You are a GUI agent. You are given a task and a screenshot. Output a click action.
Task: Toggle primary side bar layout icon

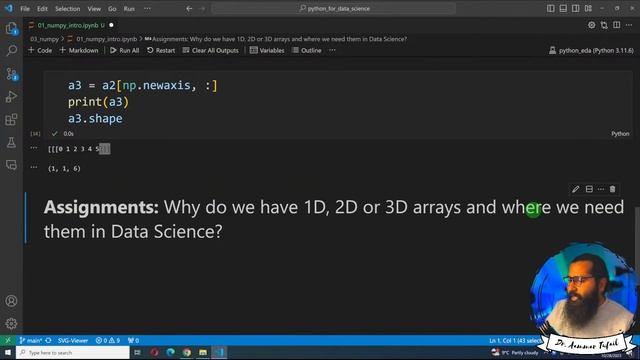[x=551, y=8]
